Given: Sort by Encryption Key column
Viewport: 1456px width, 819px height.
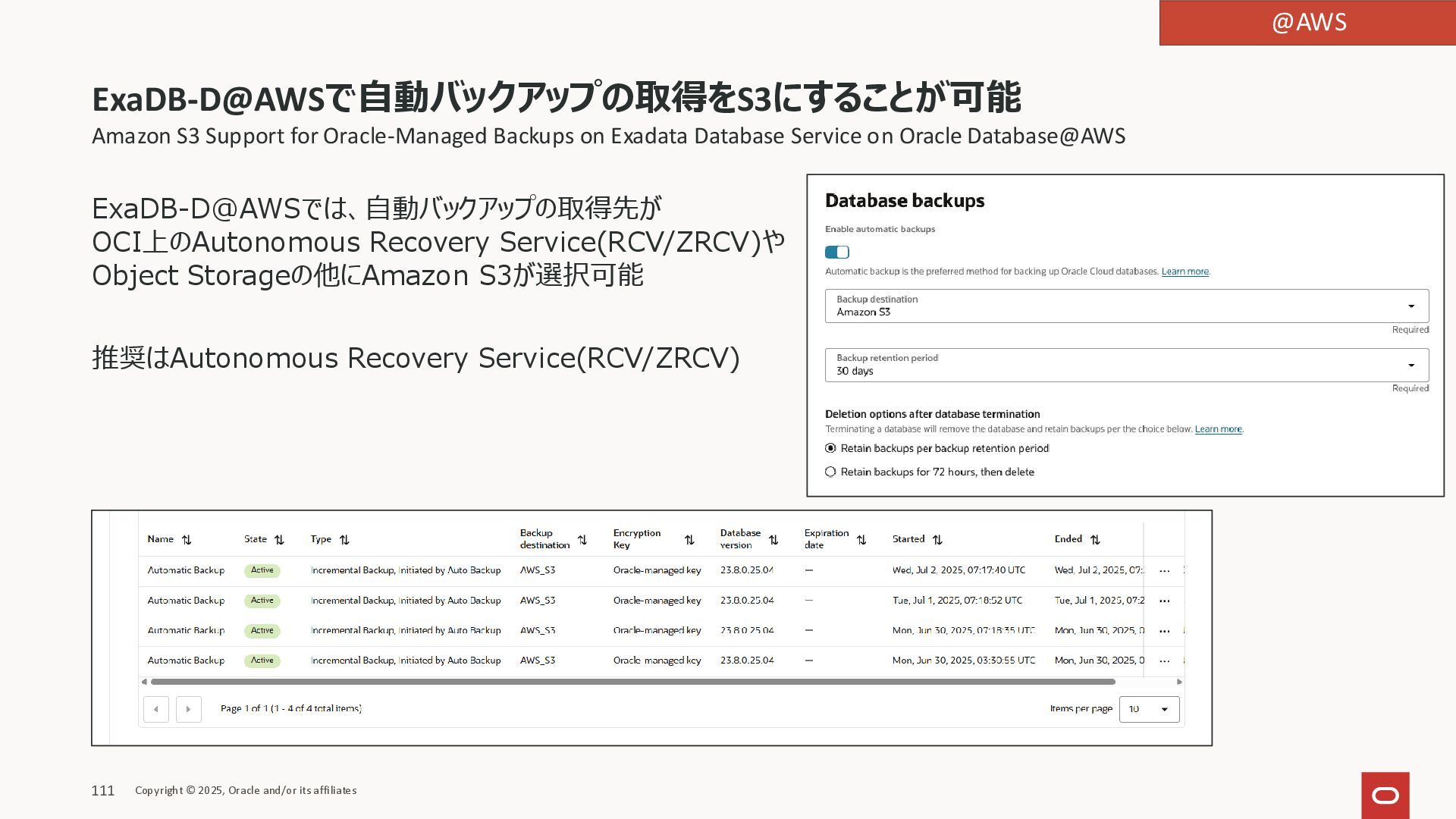Looking at the screenshot, I should click(x=689, y=540).
